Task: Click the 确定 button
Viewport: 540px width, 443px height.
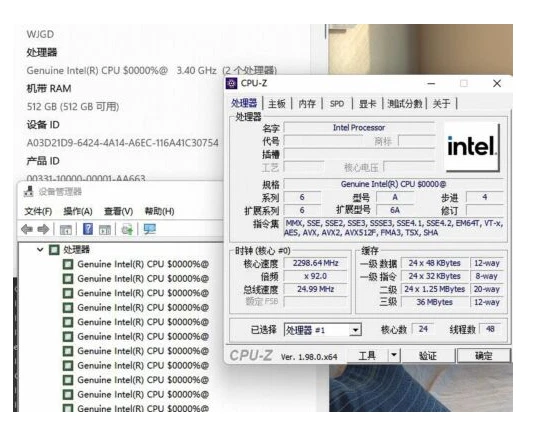Action: coord(484,356)
